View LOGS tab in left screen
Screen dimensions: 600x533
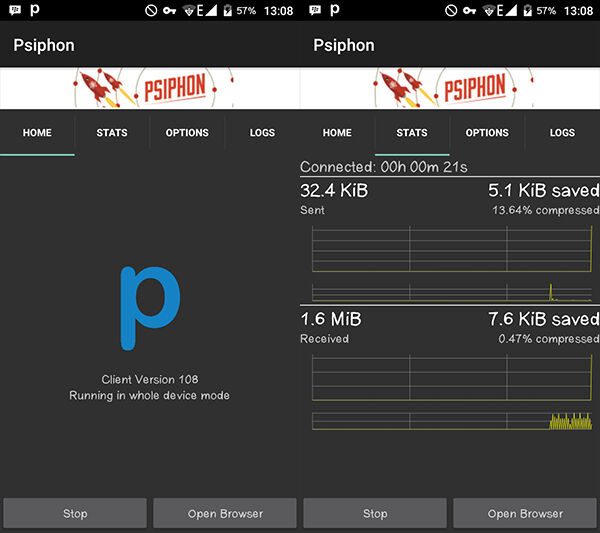tap(262, 133)
